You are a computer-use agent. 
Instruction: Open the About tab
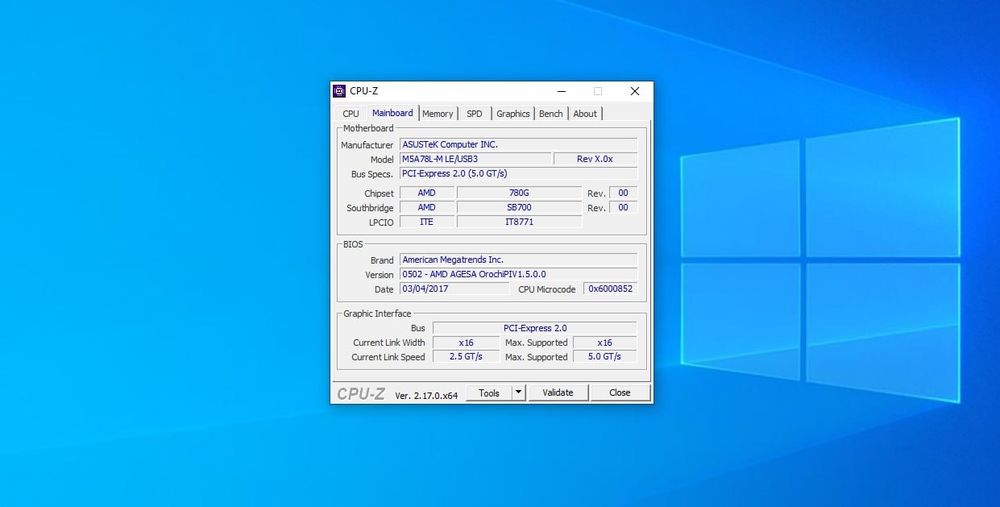pos(585,114)
